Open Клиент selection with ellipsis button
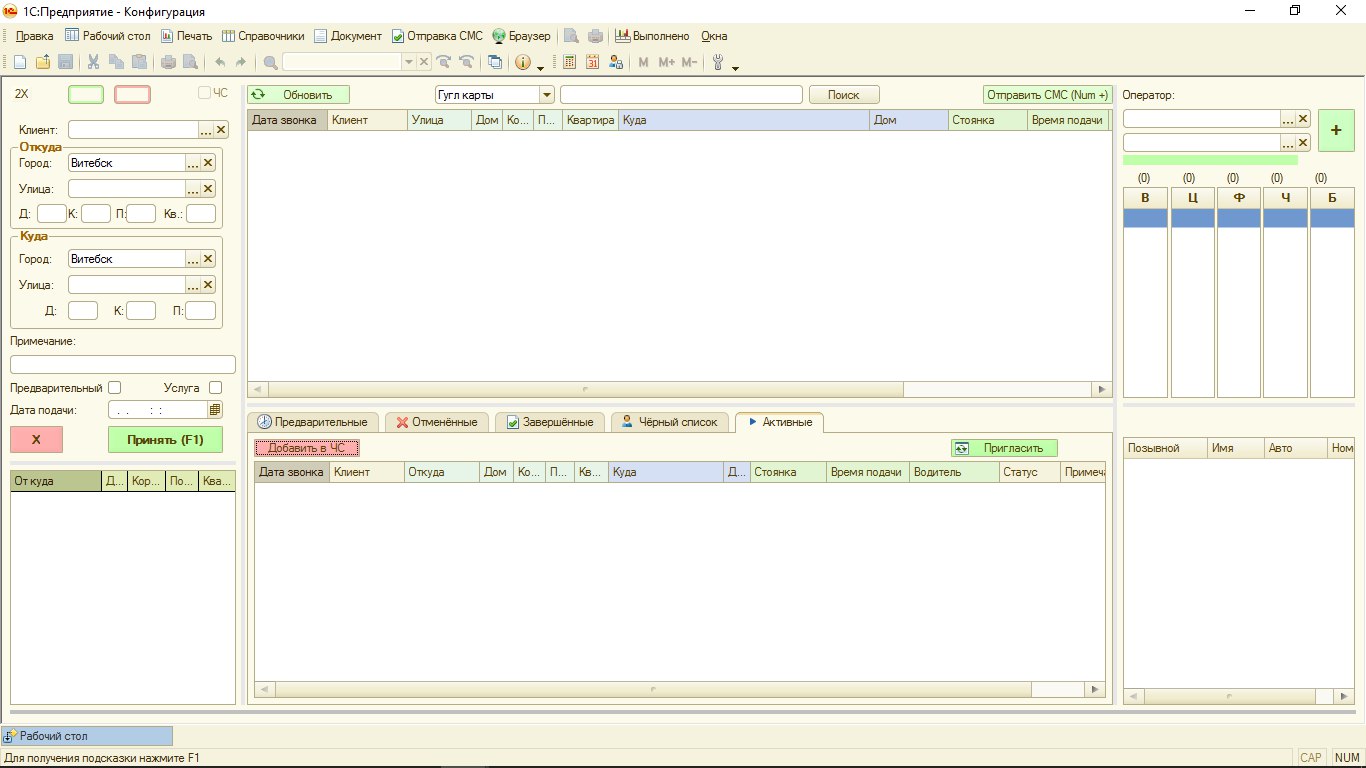The width and height of the screenshot is (1366, 768). 207,130
